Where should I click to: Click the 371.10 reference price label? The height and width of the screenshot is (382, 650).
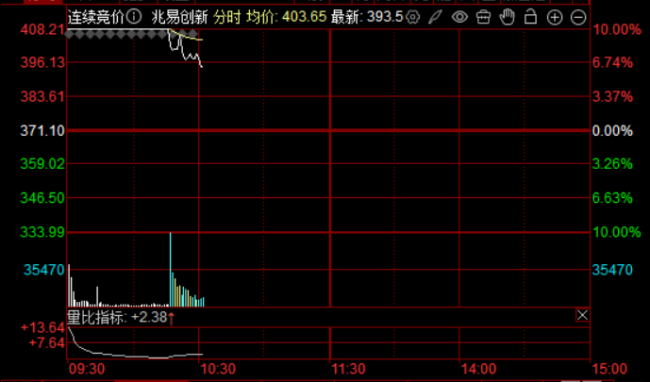43,131
